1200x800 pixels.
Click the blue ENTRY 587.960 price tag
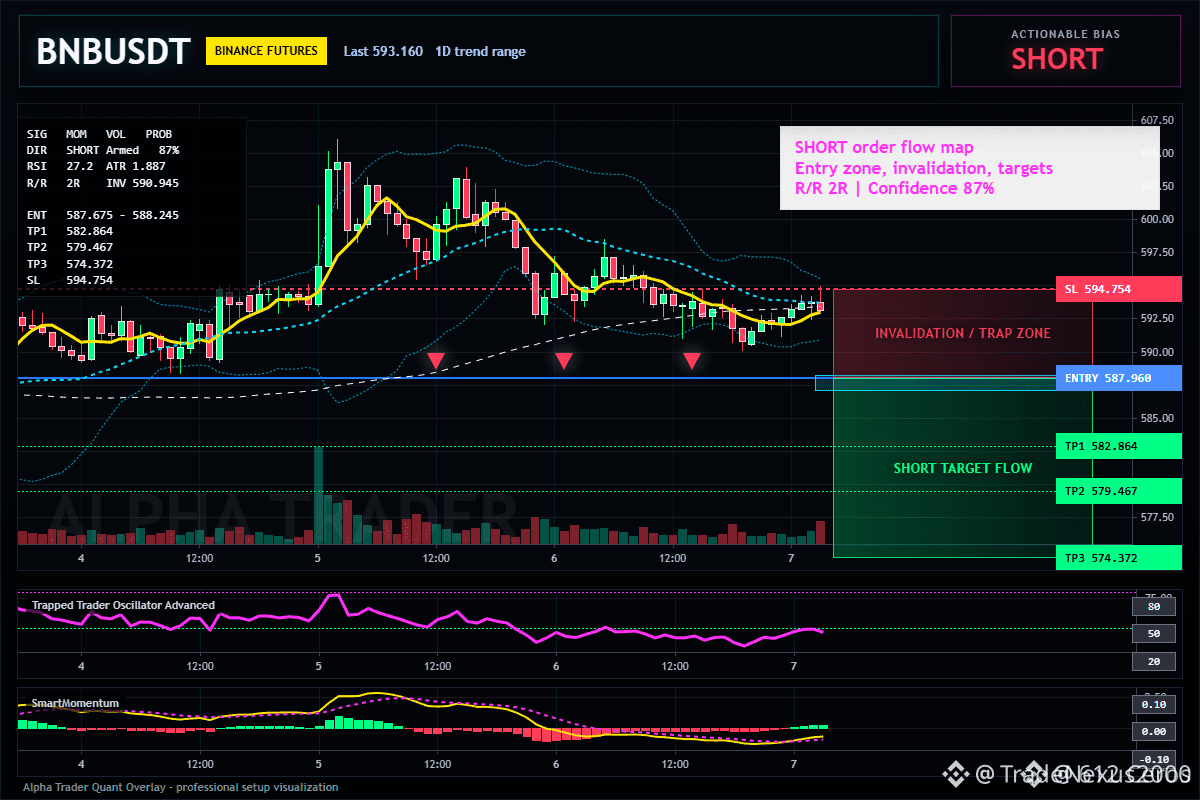(1118, 378)
